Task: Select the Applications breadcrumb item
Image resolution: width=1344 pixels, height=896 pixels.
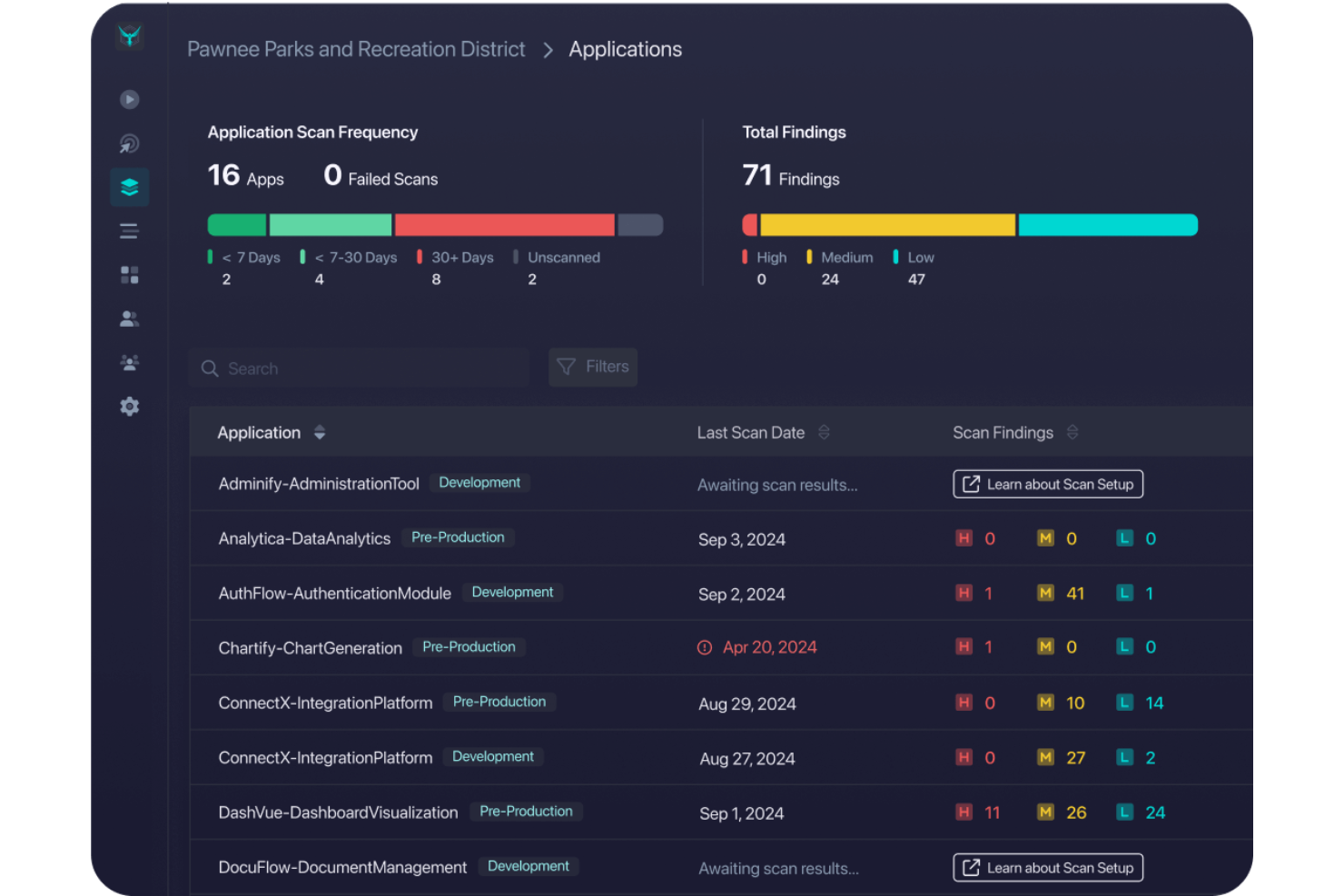Action: tap(625, 49)
